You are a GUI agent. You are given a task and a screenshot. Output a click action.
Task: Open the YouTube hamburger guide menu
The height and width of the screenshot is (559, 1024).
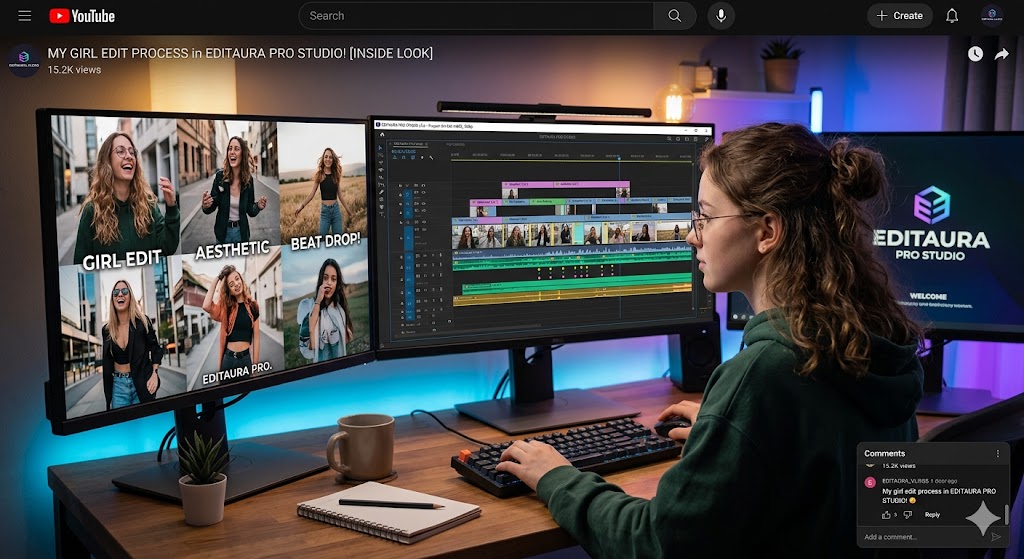[25, 16]
